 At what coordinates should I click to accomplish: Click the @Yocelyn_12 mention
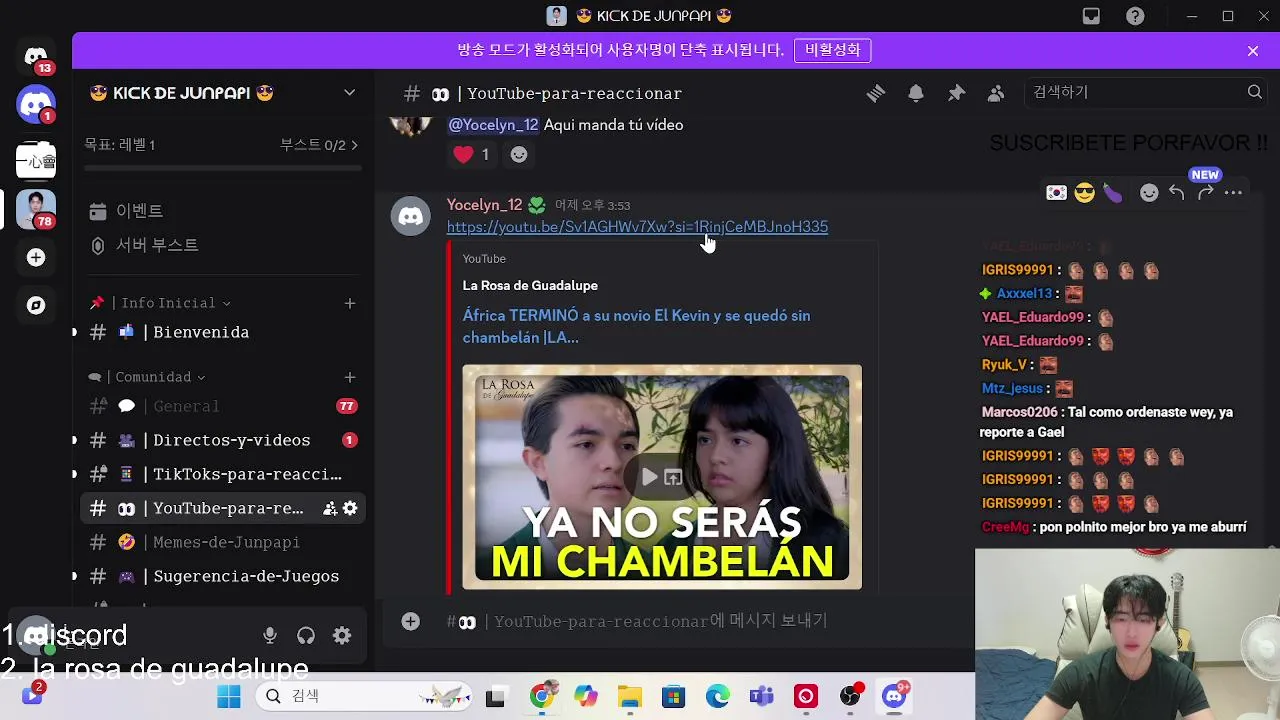coord(493,125)
